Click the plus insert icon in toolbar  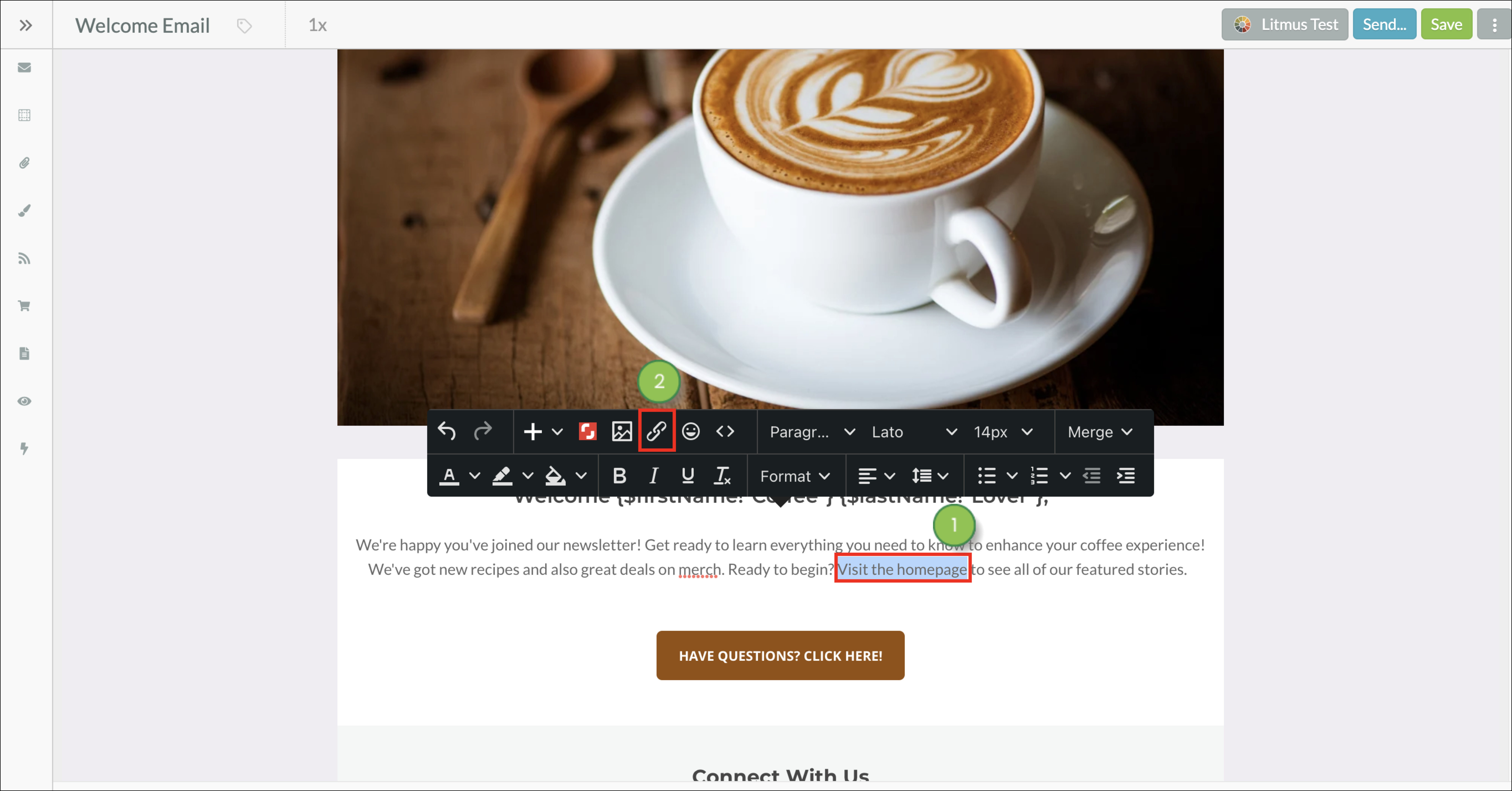click(x=532, y=432)
